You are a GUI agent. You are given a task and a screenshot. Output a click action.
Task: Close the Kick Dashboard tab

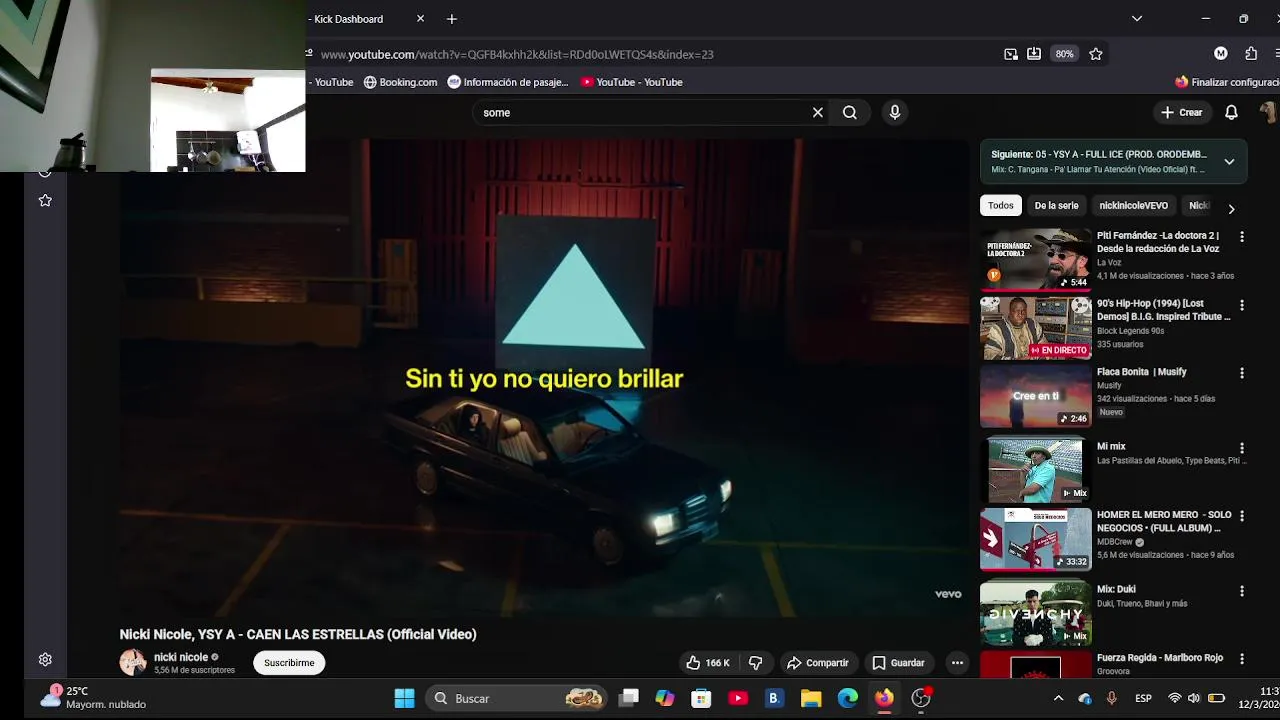[420, 19]
